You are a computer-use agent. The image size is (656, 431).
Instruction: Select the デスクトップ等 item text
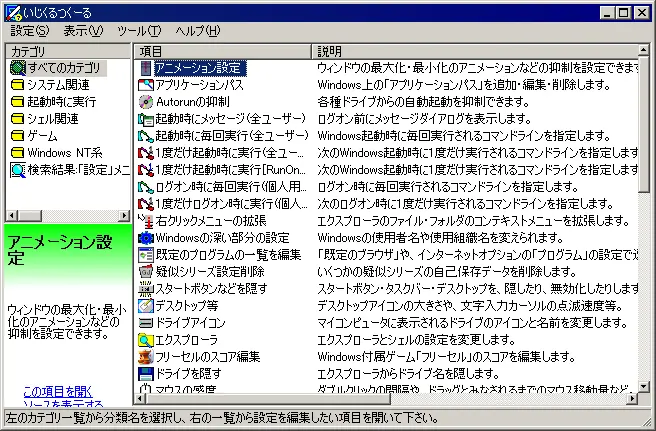[187, 306]
